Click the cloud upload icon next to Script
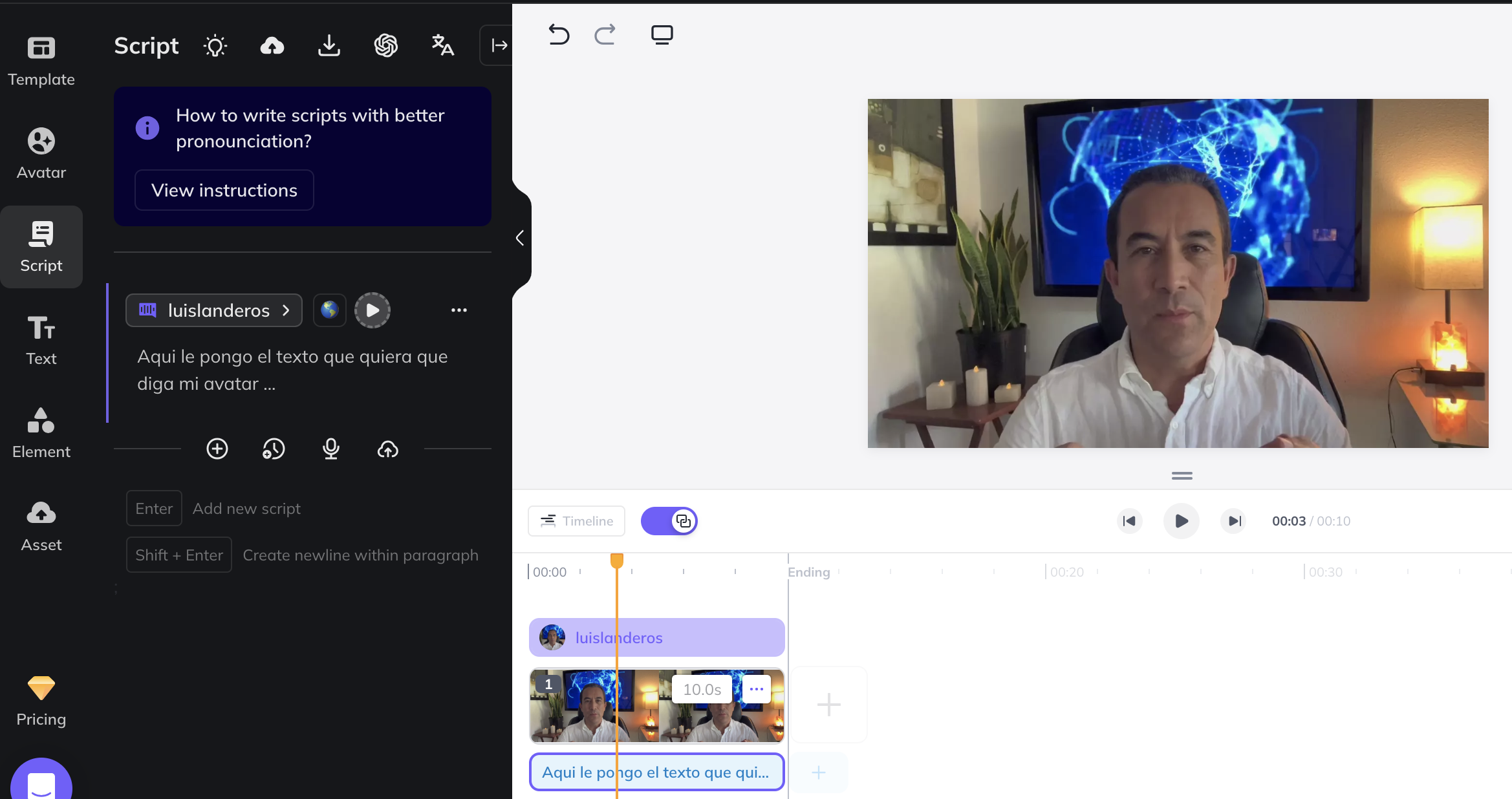The image size is (1512, 799). point(272,45)
